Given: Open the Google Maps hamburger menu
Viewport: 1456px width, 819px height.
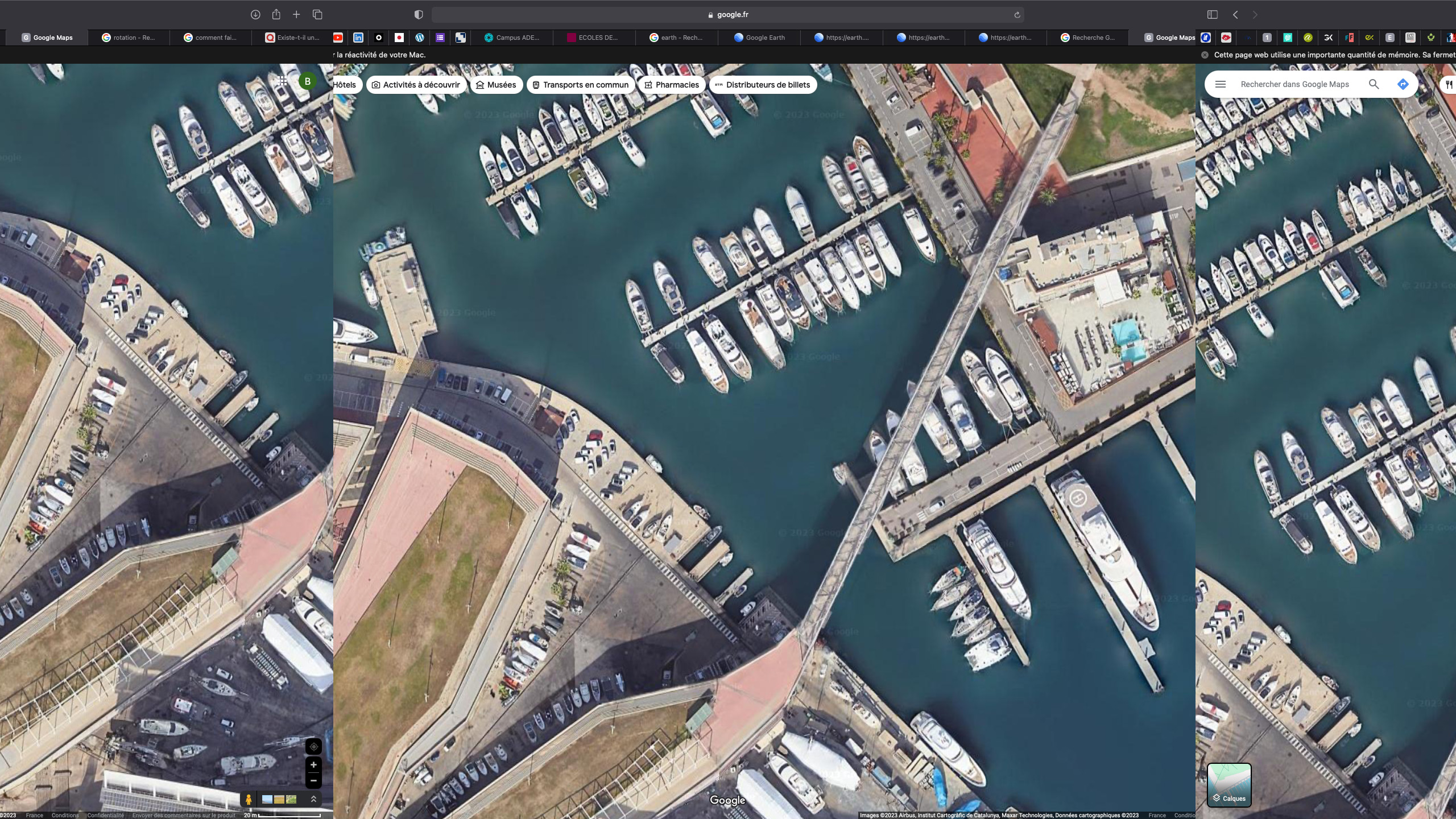Looking at the screenshot, I should tap(1220, 84).
